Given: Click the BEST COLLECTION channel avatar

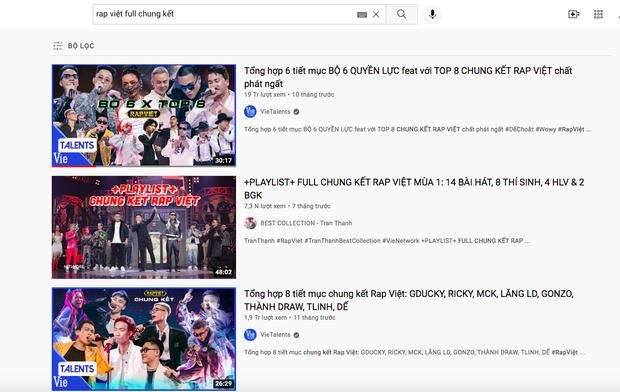Looking at the screenshot, I should pyautogui.click(x=250, y=223).
